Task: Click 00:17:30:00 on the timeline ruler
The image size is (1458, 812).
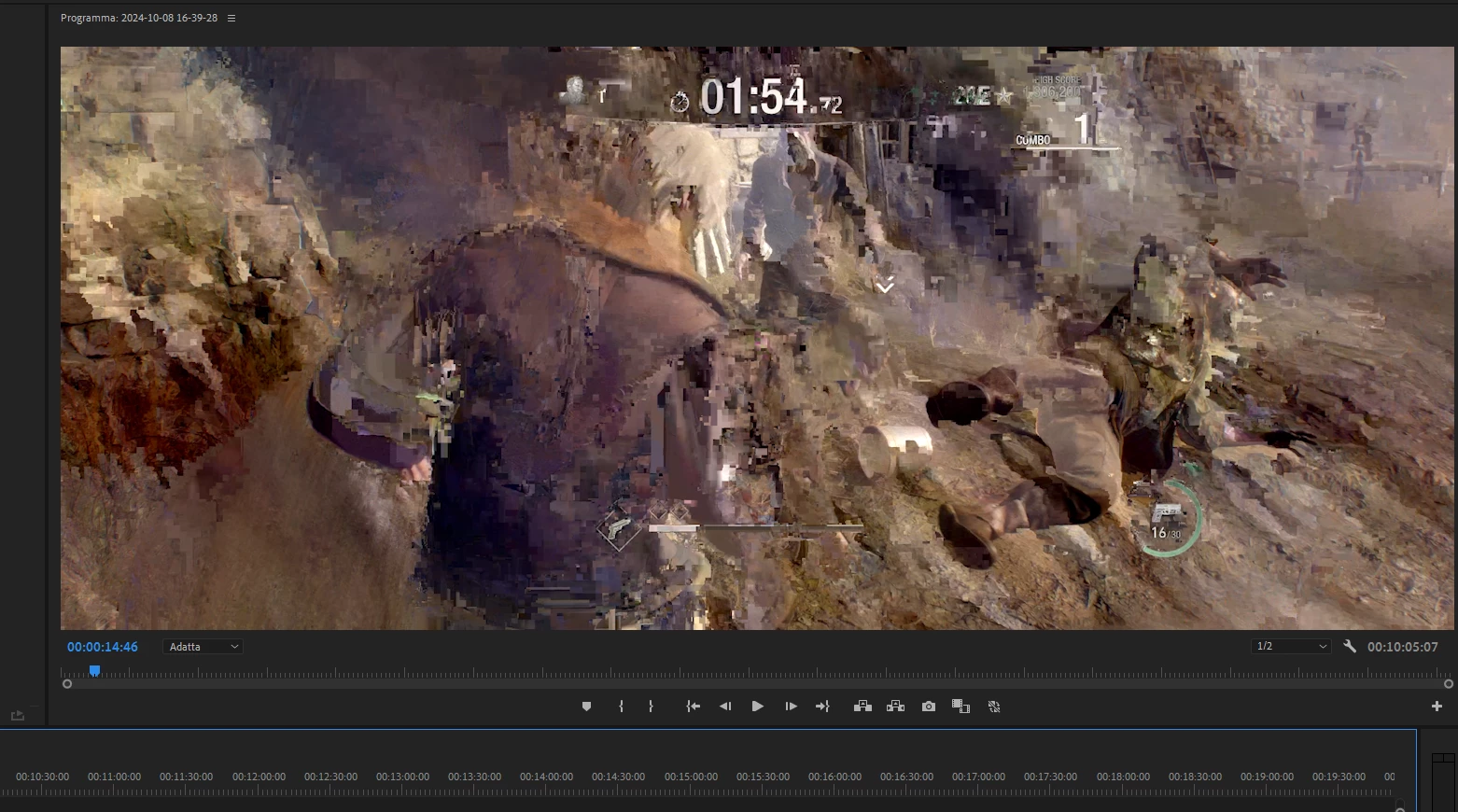Action: [1050, 777]
